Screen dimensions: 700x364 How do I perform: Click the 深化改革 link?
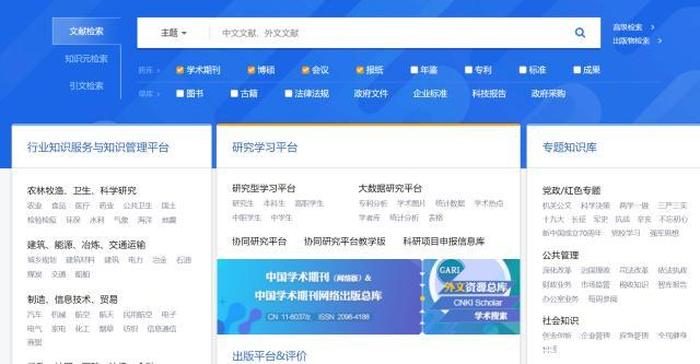point(557,270)
